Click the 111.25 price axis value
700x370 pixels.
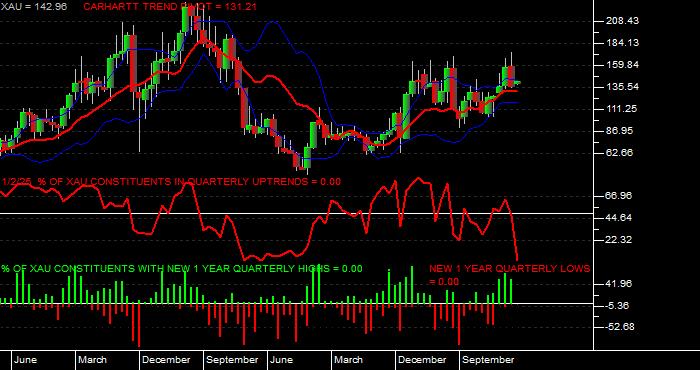click(622, 109)
